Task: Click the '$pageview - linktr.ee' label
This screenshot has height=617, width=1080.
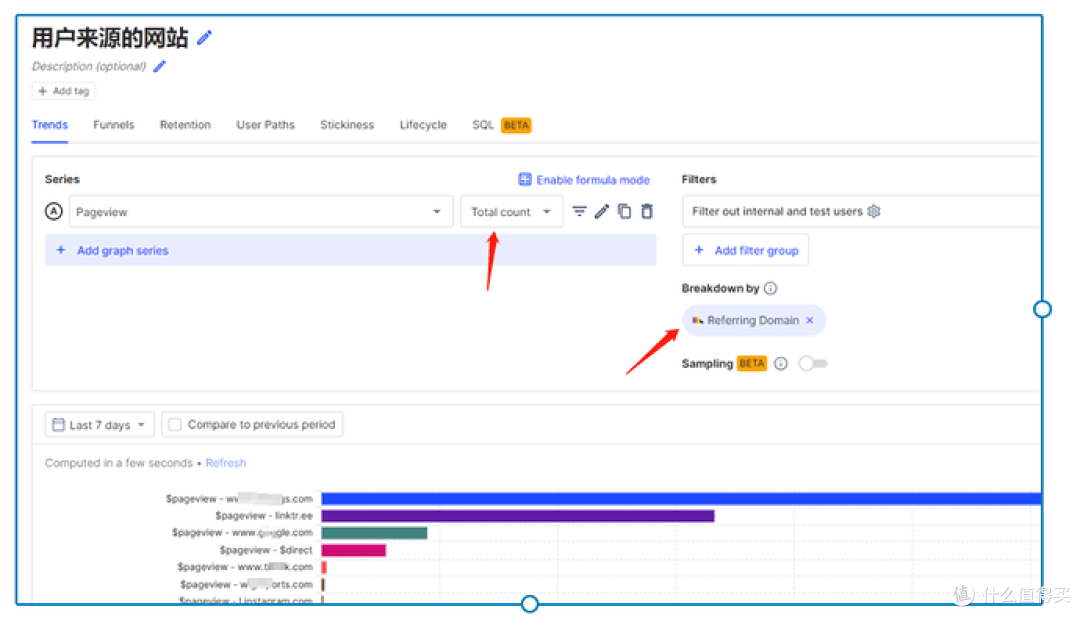Action: [264, 516]
